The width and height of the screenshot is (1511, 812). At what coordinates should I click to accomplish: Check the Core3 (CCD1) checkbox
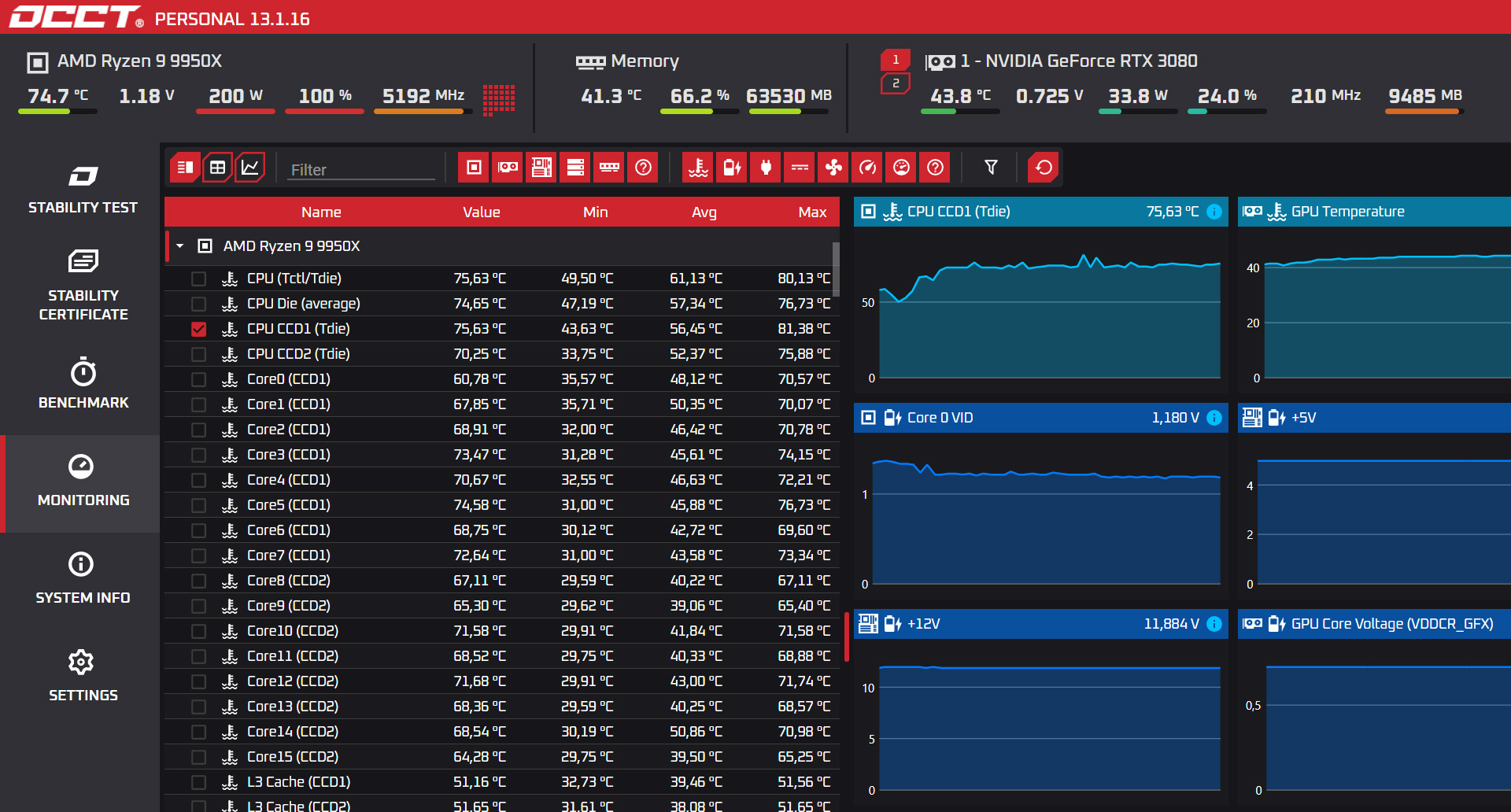click(x=198, y=455)
